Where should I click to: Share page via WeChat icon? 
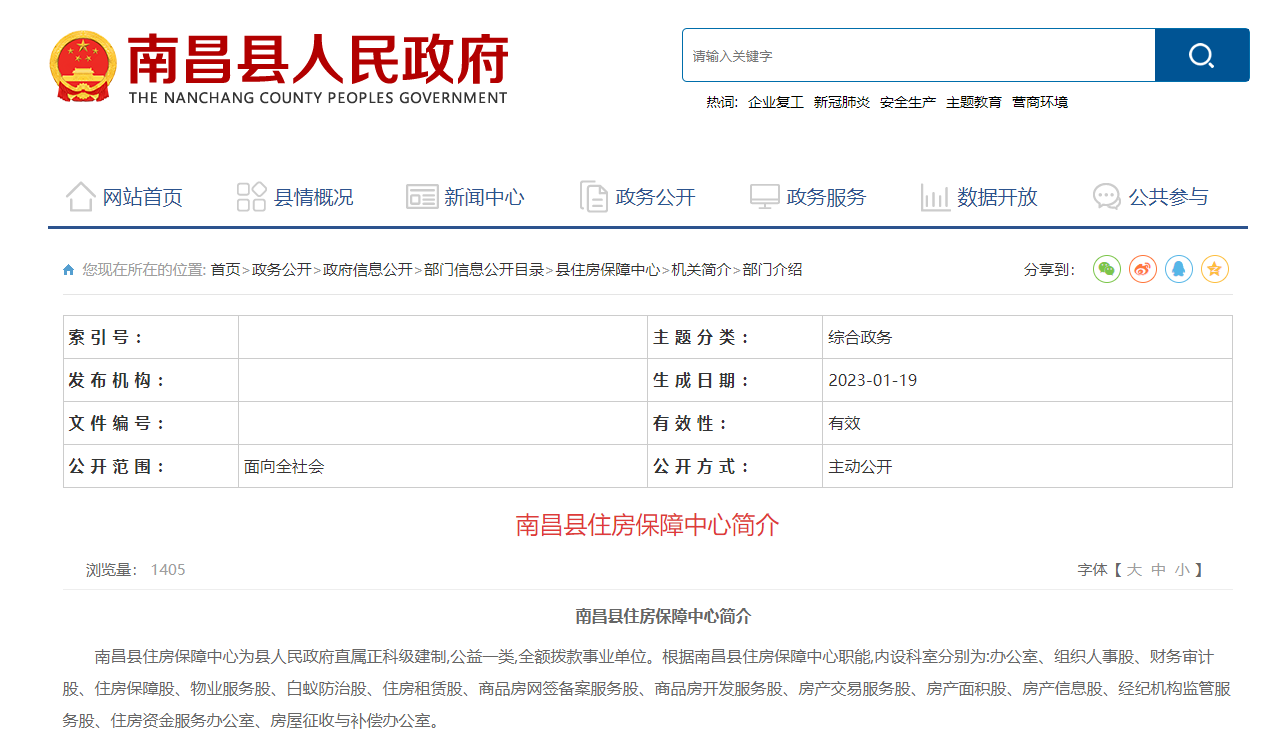pos(1107,269)
